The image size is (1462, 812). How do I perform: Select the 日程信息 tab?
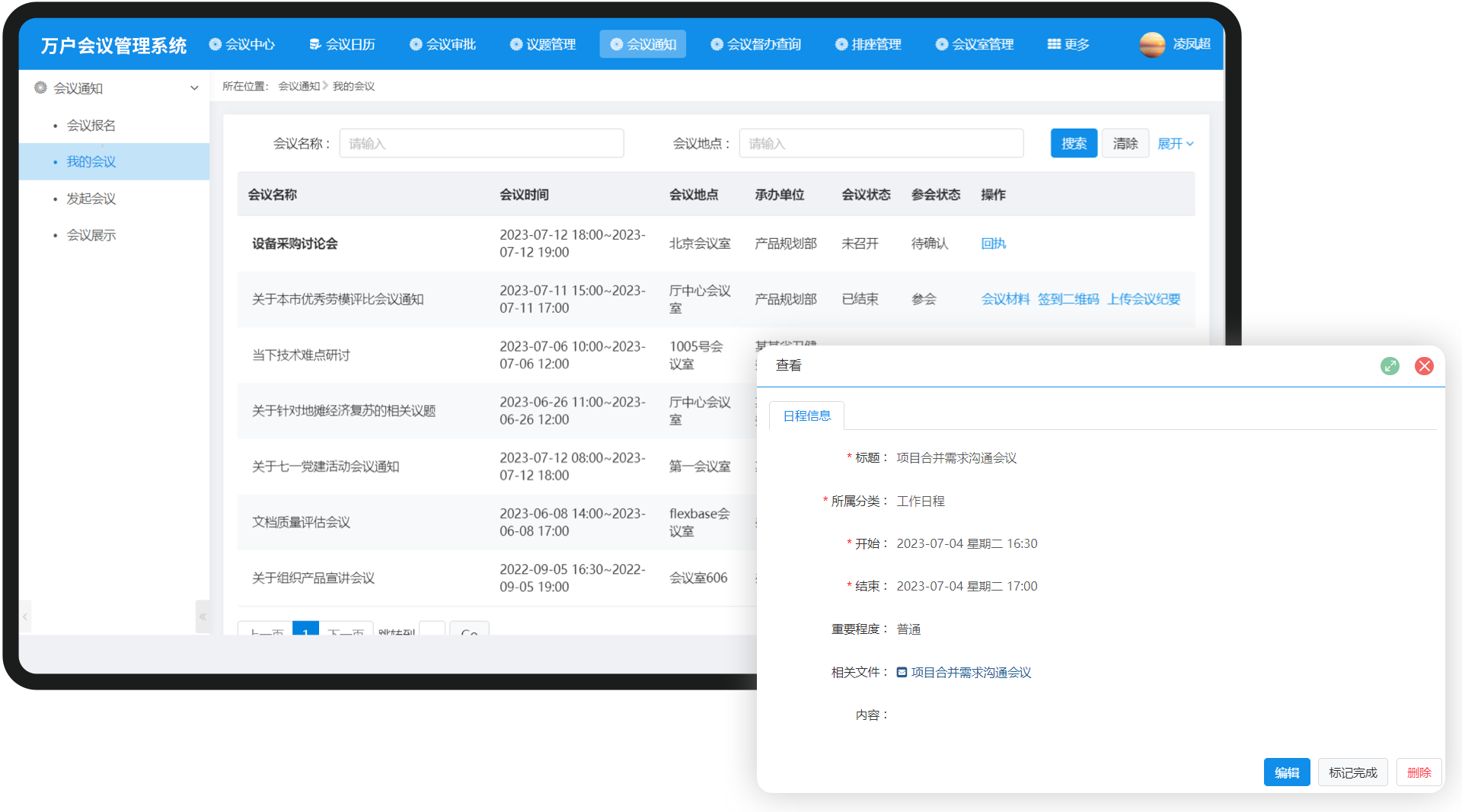806,416
